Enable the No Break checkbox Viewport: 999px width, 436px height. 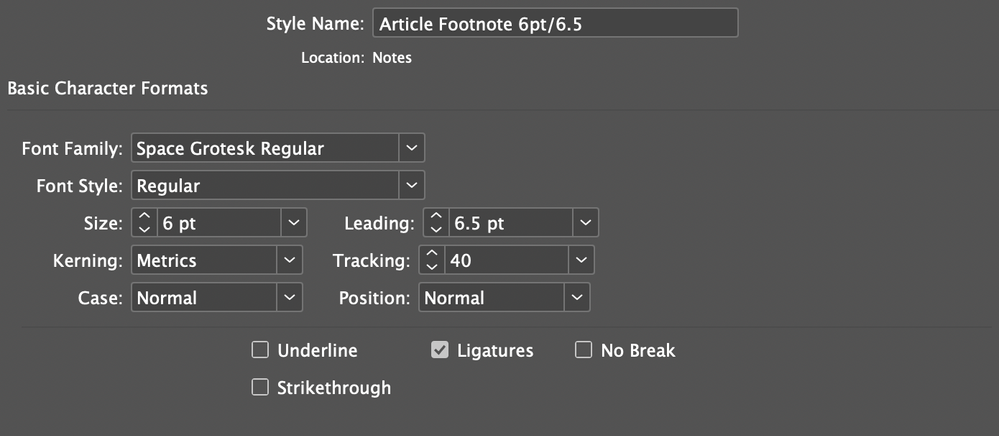[584, 350]
